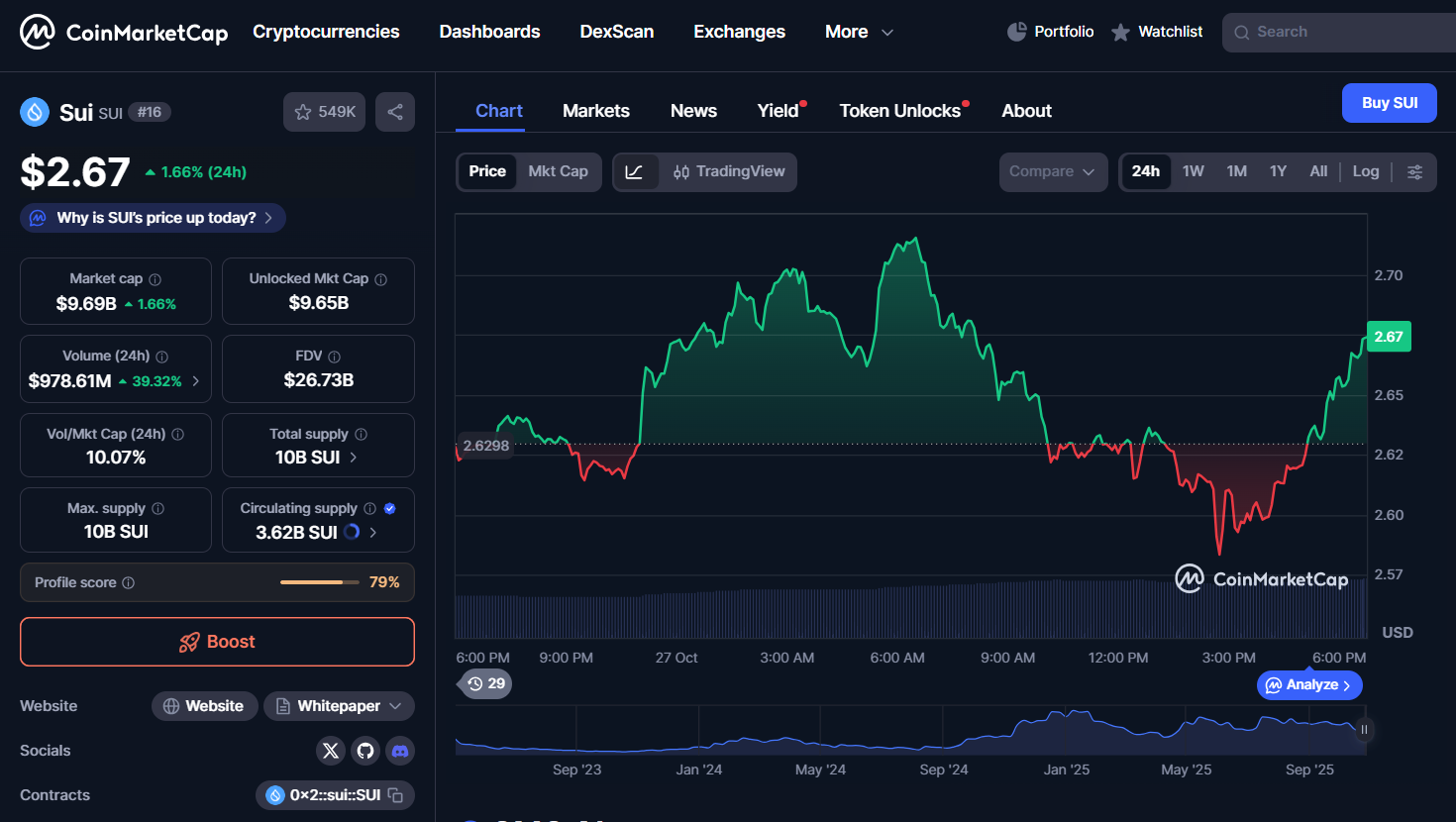
Task: Switch to the Markets tab
Action: [x=595, y=111]
